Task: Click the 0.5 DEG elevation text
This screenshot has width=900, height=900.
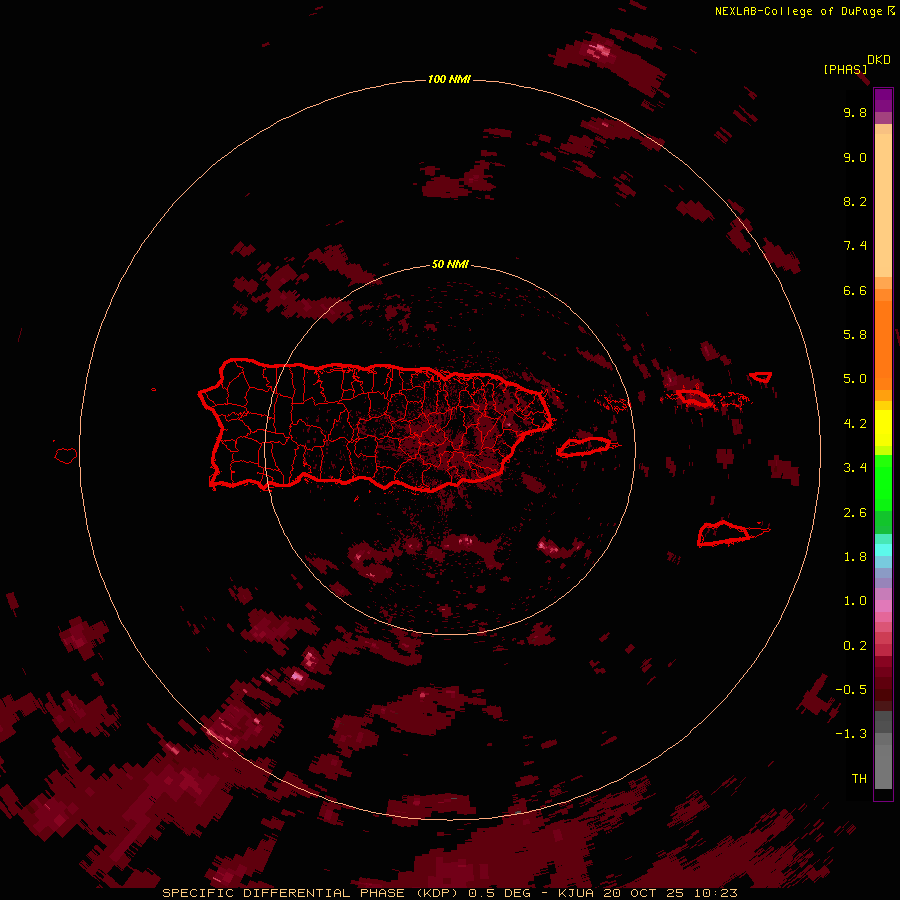Action: 499,893
